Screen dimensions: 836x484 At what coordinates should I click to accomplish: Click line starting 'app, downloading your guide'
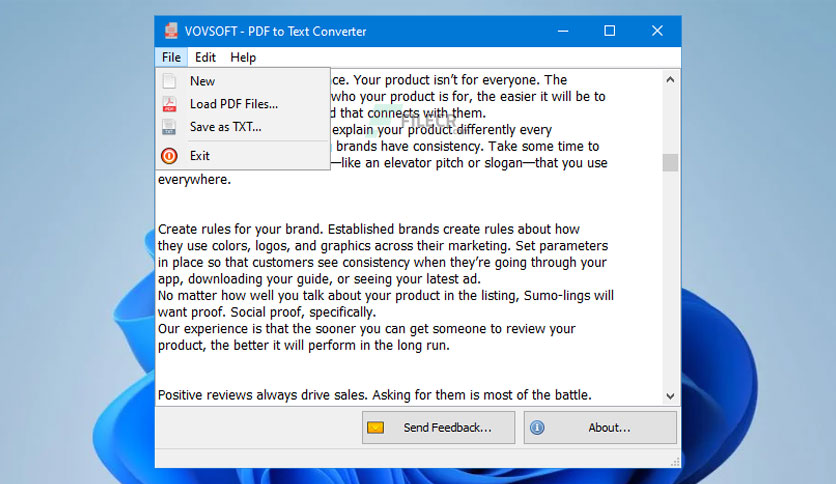click(319, 279)
